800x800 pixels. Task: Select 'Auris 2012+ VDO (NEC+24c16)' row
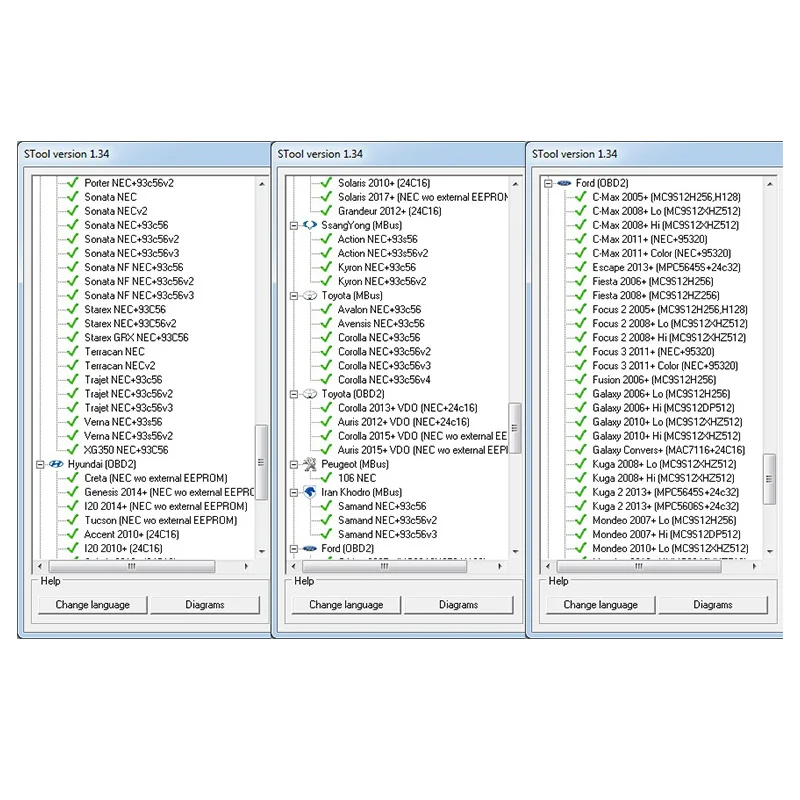click(x=404, y=422)
